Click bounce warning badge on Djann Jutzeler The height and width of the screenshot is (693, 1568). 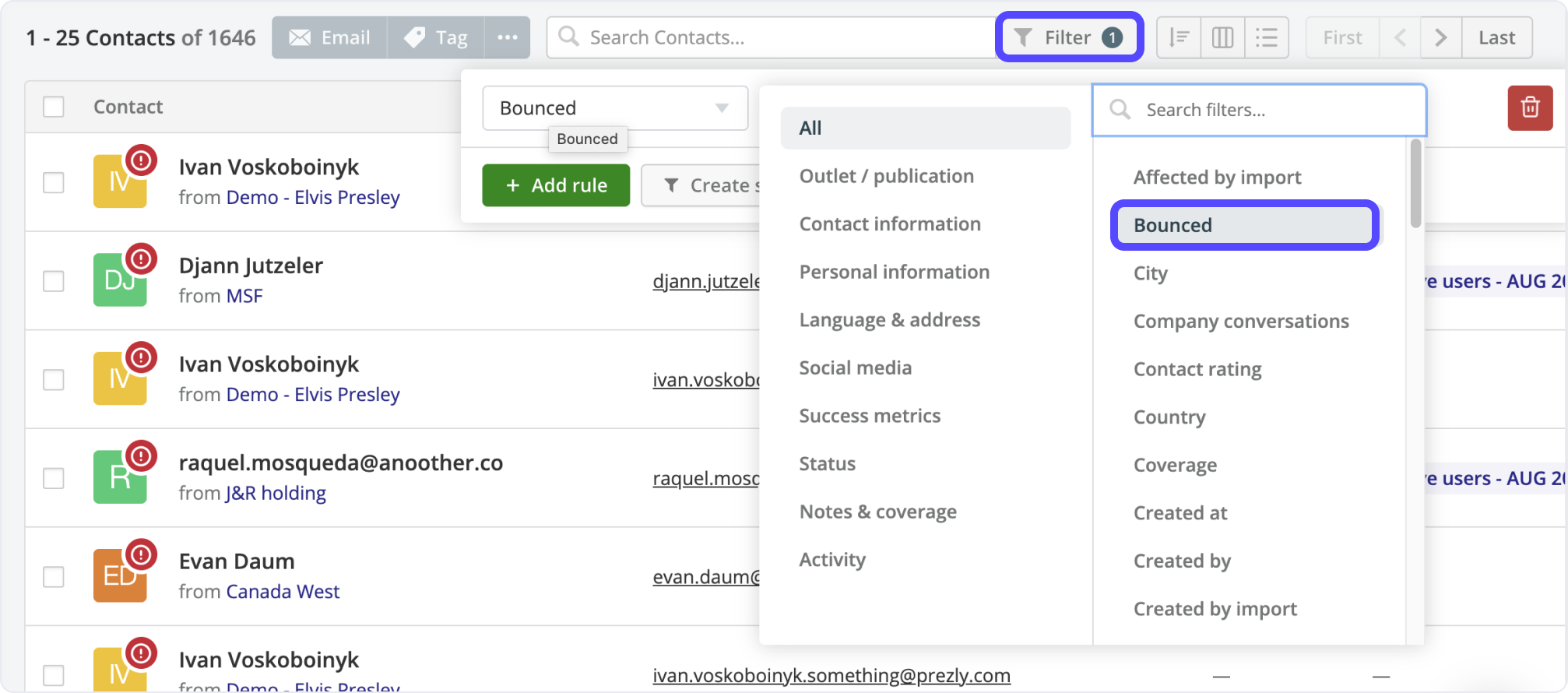point(141,259)
